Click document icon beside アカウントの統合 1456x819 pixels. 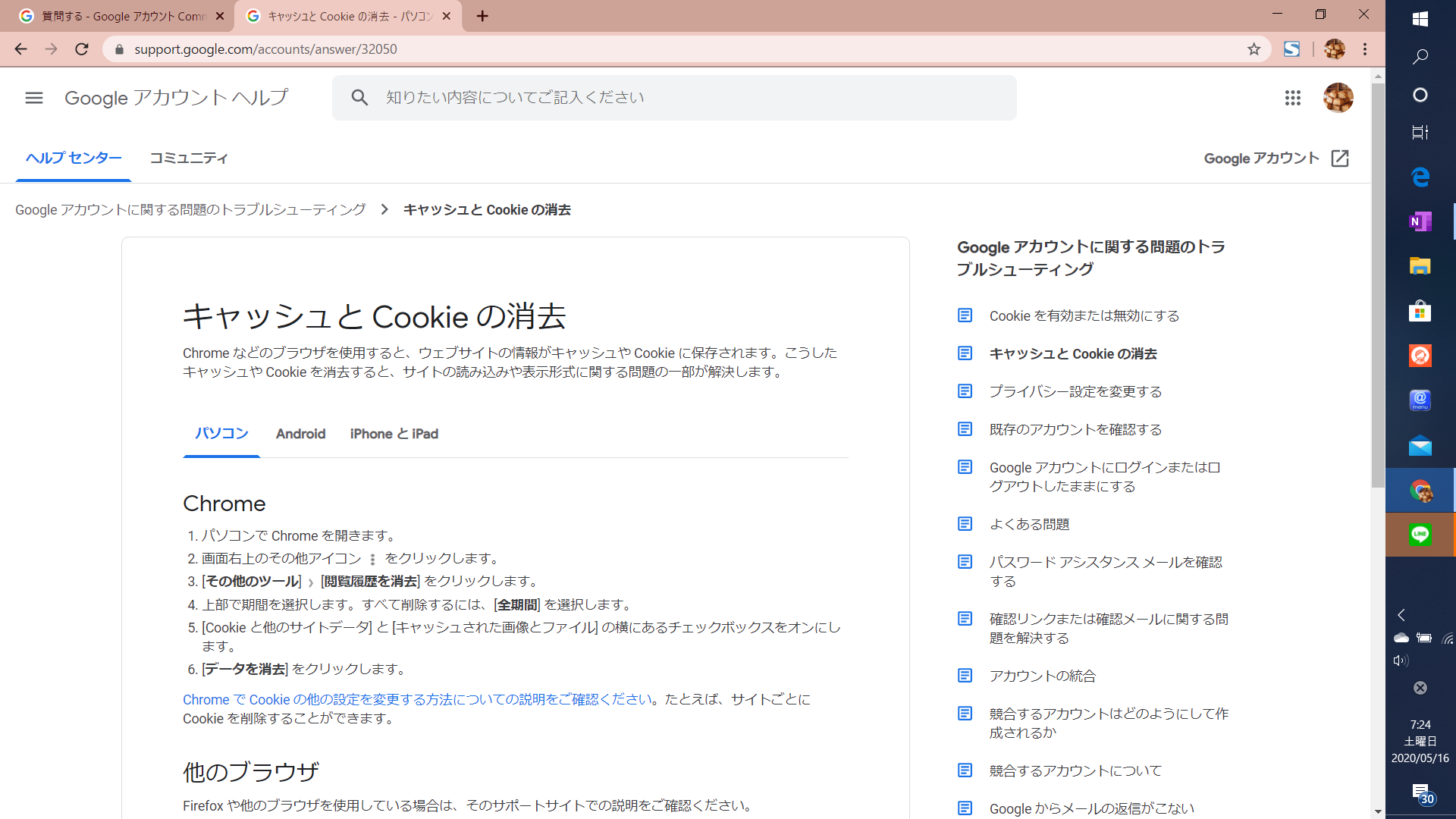pos(965,676)
